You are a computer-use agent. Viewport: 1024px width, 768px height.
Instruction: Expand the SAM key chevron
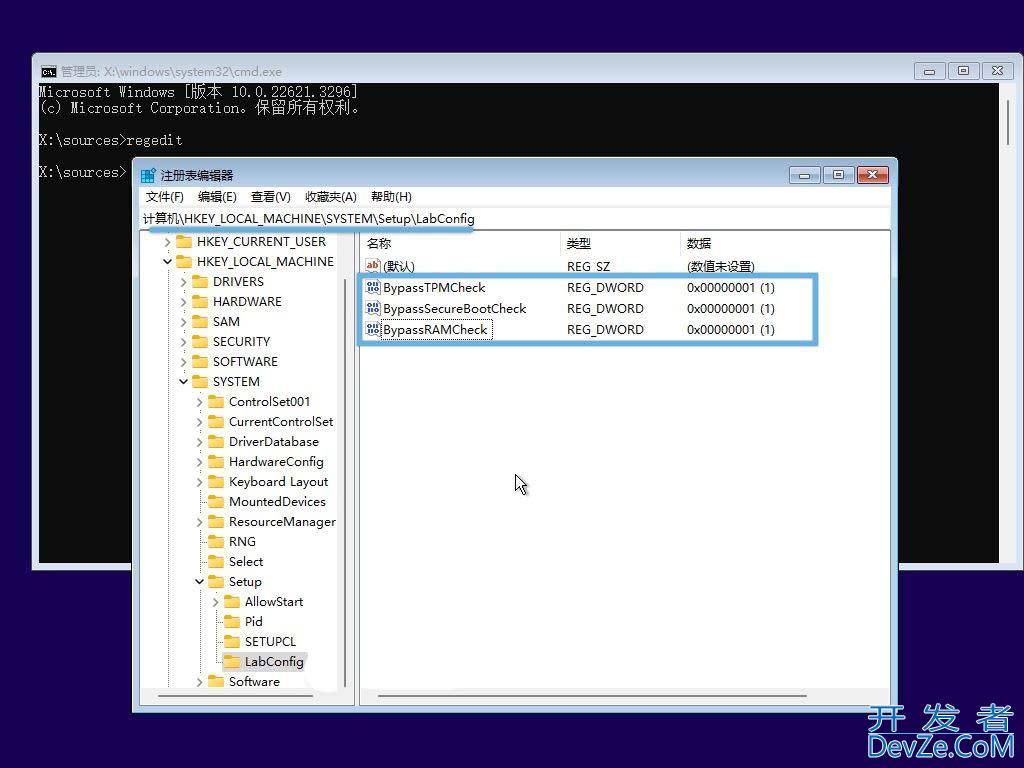(184, 322)
